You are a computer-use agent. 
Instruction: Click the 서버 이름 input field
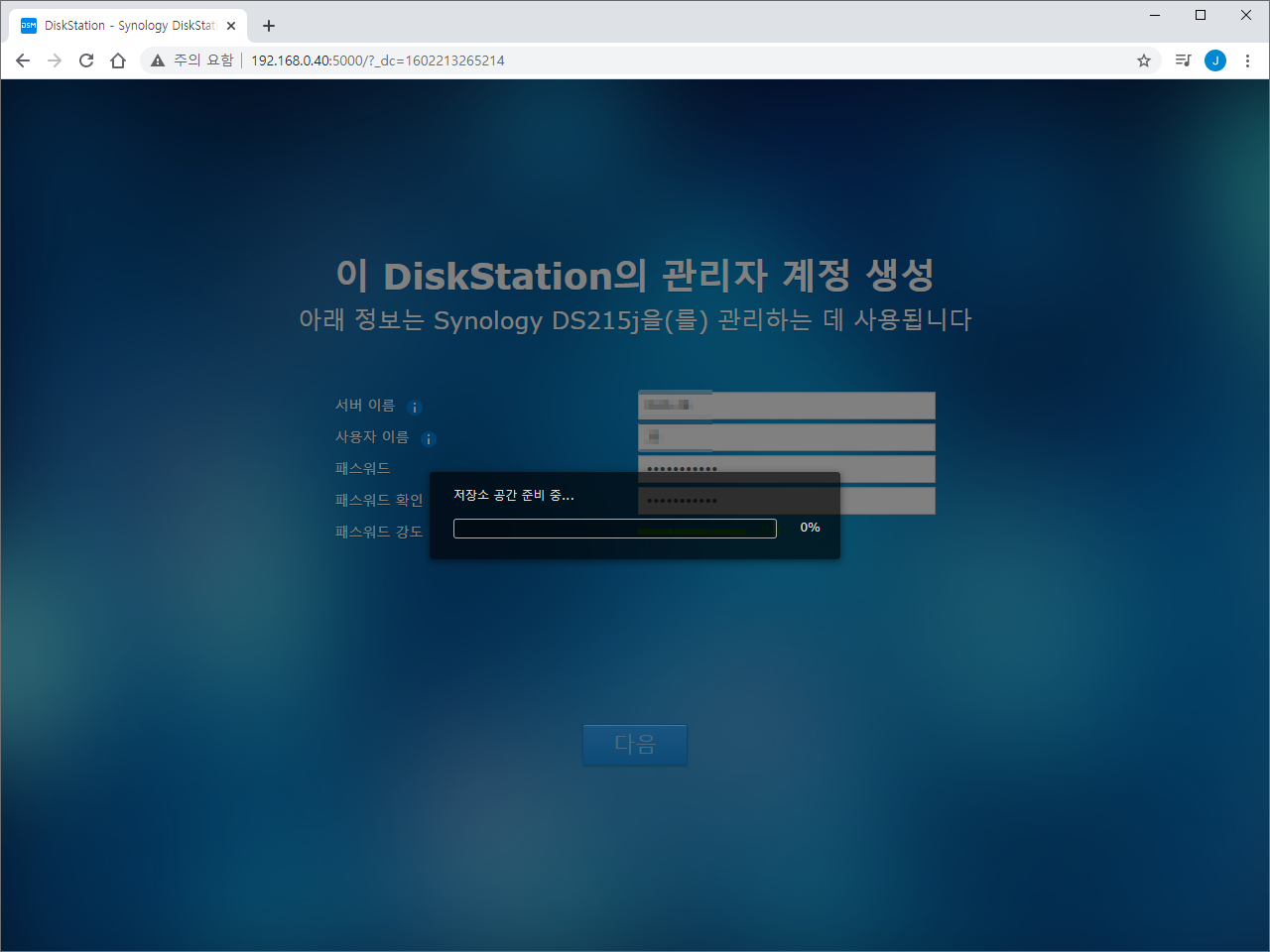click(786, 405)
